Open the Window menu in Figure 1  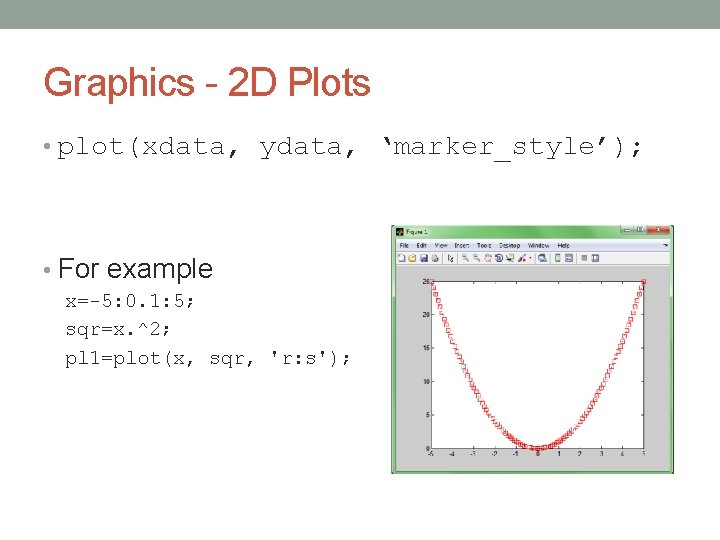pos(539,246)
